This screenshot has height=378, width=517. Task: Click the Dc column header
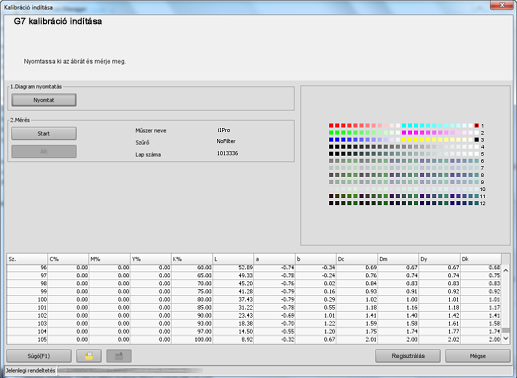click(x=357, y=259)
